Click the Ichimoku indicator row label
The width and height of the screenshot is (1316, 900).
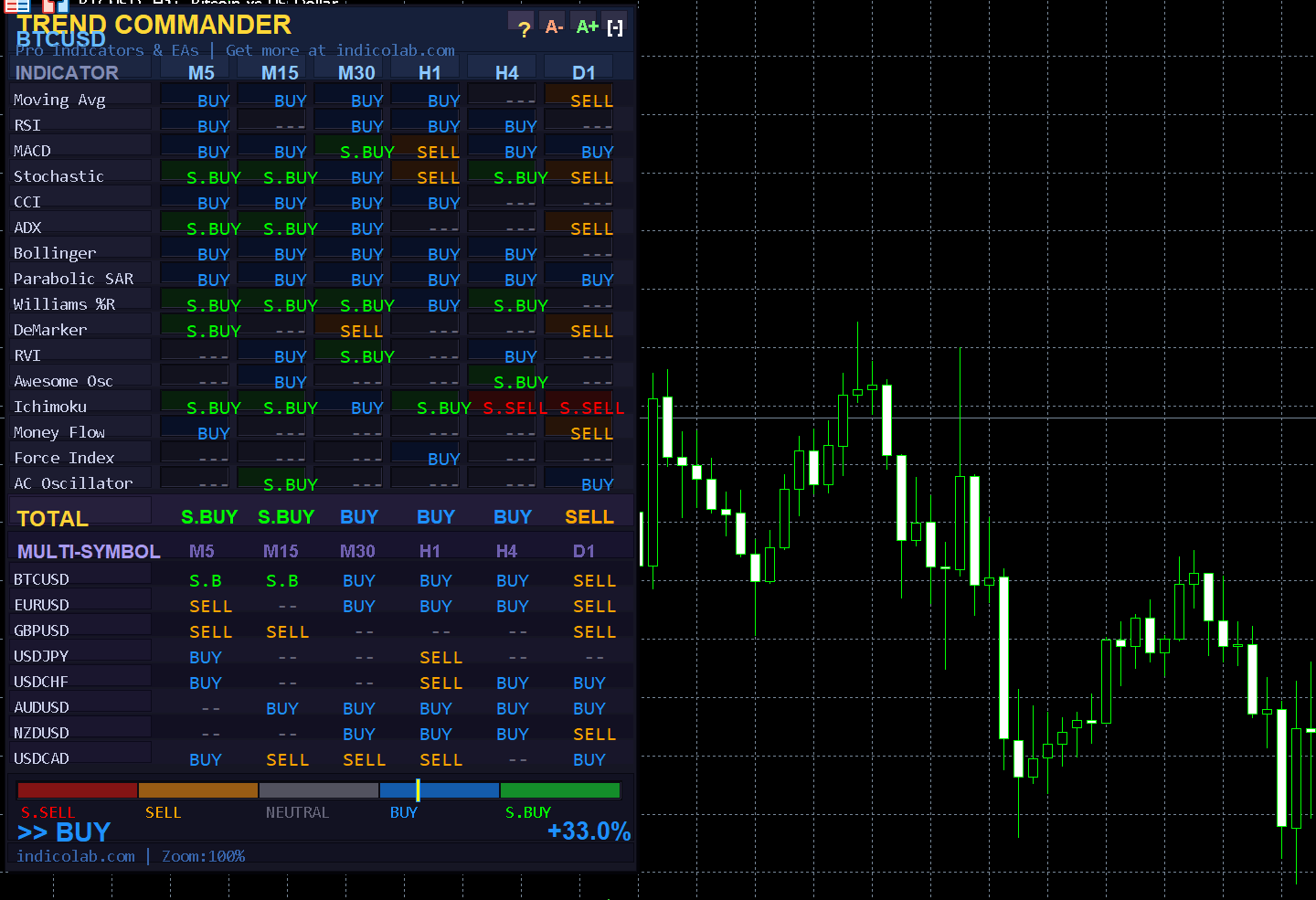coord(50,407)
